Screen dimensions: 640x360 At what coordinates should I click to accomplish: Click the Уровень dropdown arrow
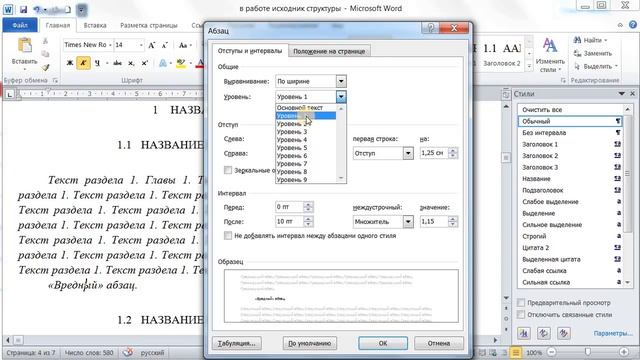click(341, 97)
